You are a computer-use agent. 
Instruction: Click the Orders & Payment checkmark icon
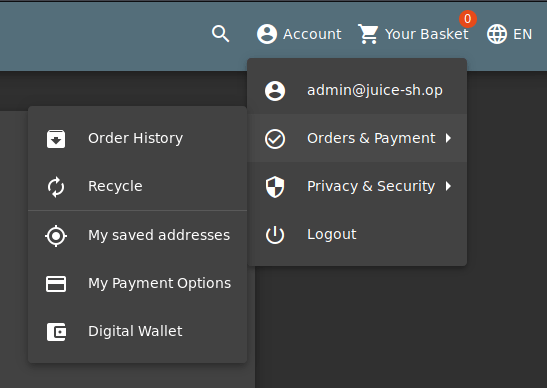coord(275,139)
